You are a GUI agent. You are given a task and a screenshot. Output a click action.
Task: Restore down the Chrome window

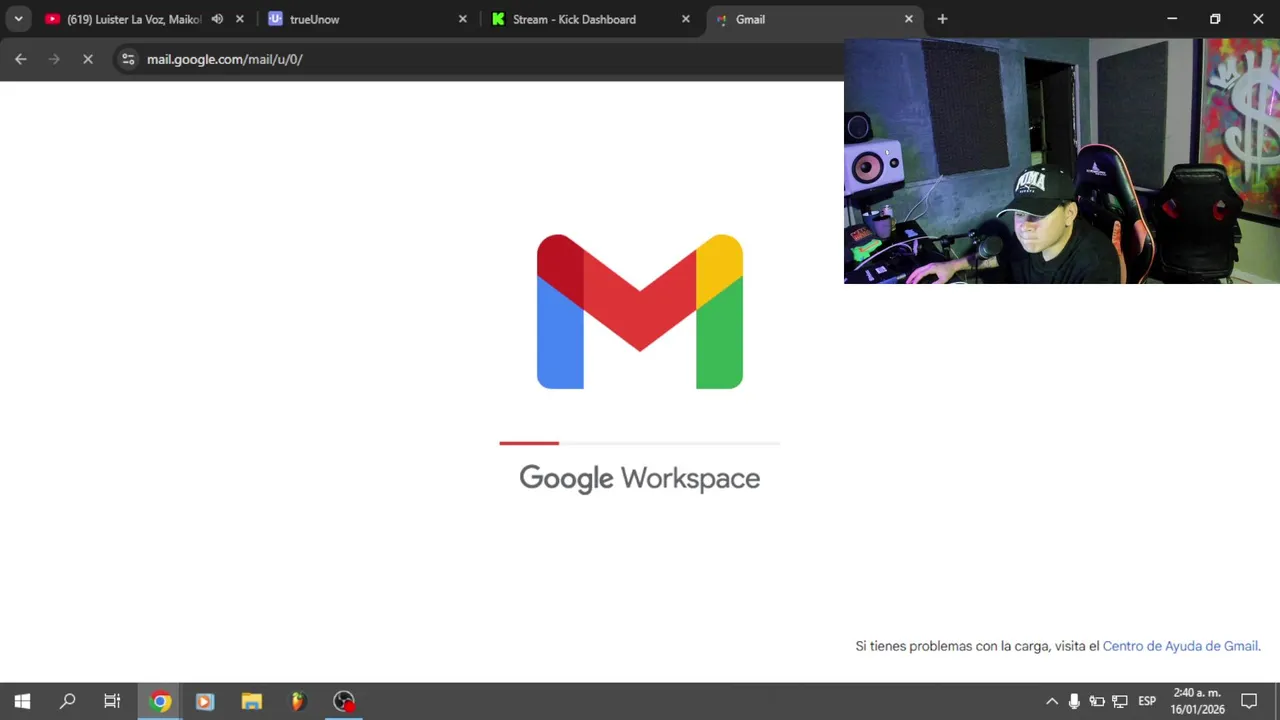1215,19
